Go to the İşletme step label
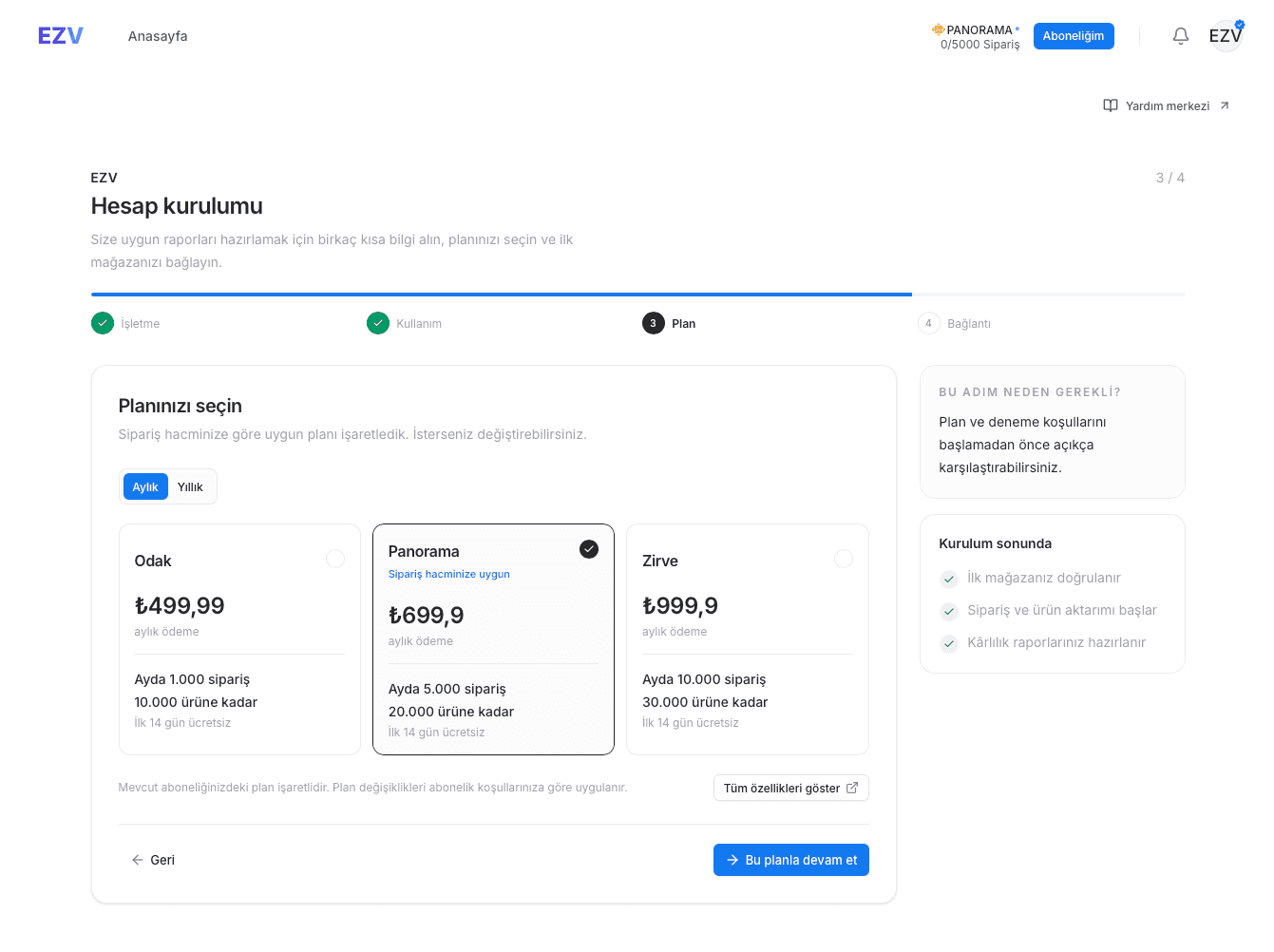This screenshot has height=952, width=1274. (141, 324)
